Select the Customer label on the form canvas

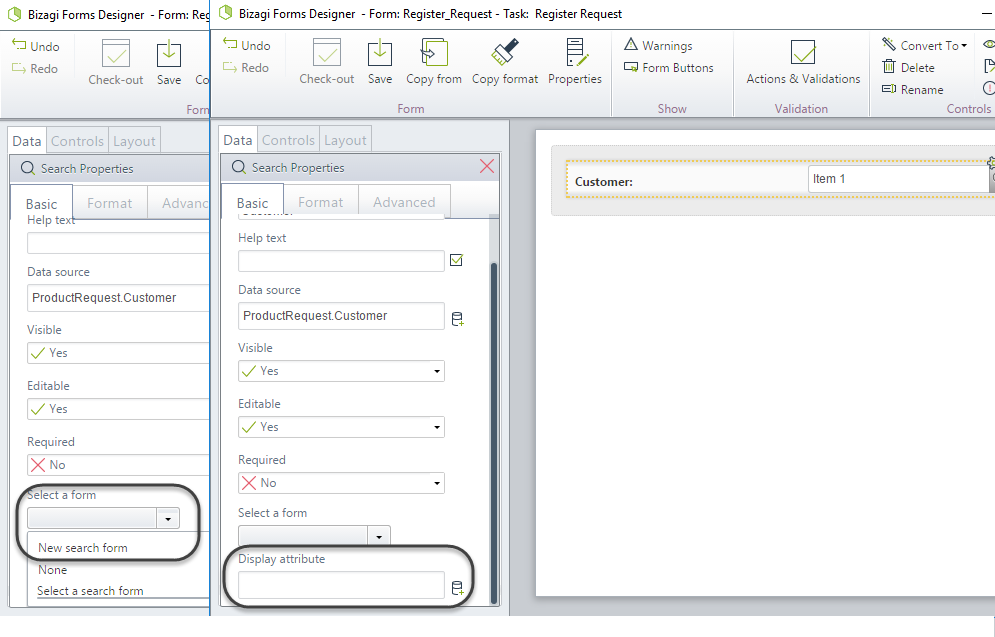pyautogui.click(x=603, y=181)
